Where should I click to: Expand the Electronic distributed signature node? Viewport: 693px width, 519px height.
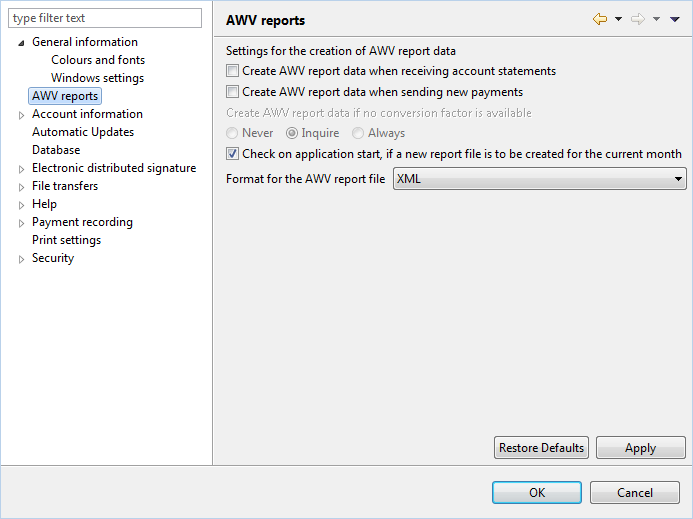pyautogui.click(x=21, y=169)
